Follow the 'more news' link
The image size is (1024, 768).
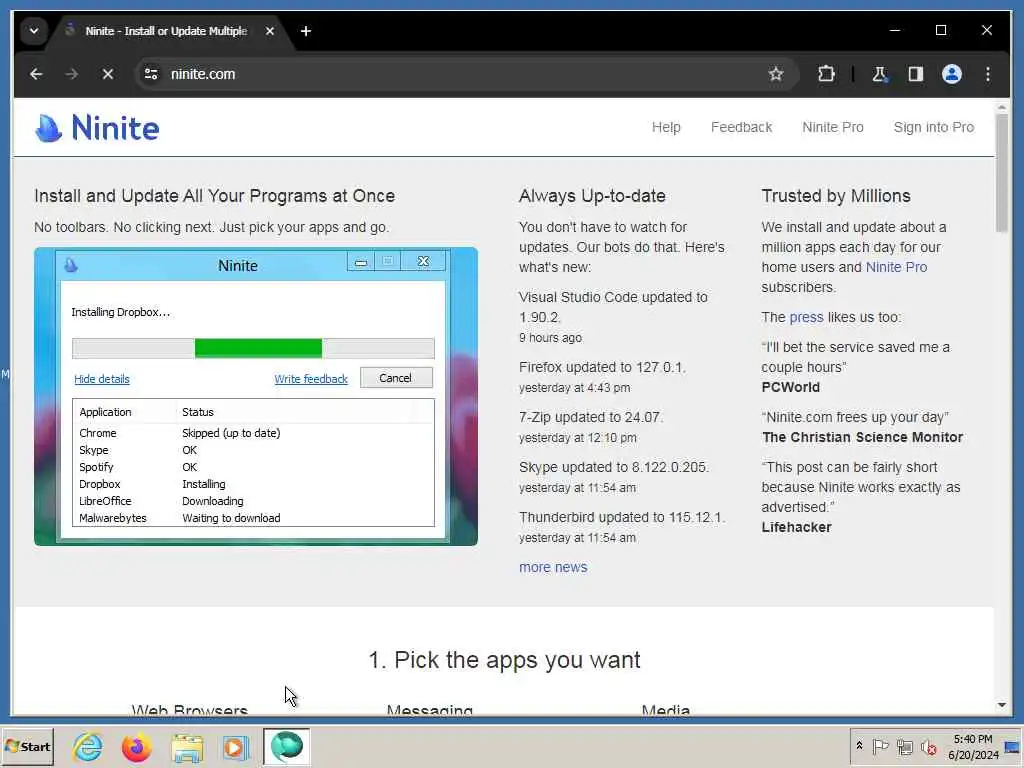click(553, 568)
